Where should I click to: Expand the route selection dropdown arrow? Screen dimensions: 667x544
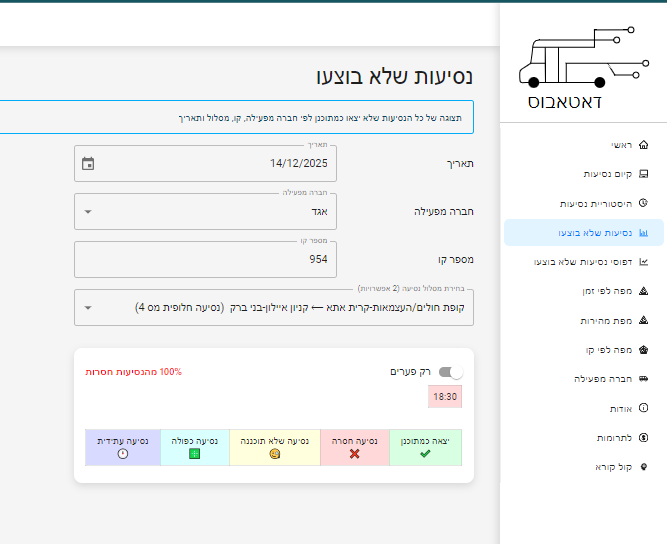pyautogui.click(x=88, y=308)
